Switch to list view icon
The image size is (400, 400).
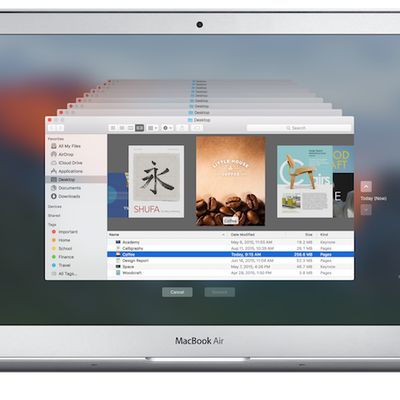[x=122, y=128]
